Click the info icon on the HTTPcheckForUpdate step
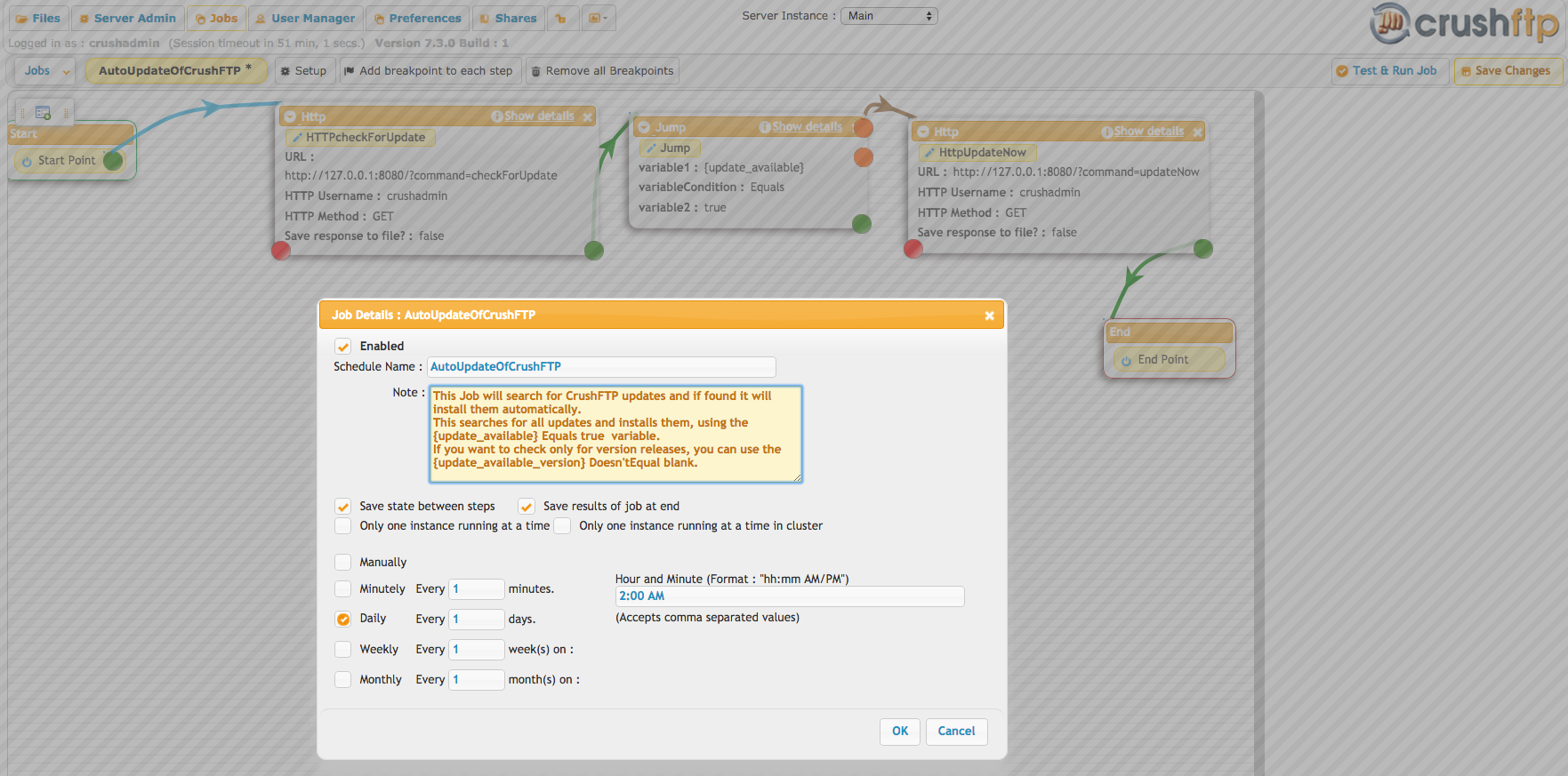The height and width of the screenshot is (776, 1568). [x=497, y=116]
